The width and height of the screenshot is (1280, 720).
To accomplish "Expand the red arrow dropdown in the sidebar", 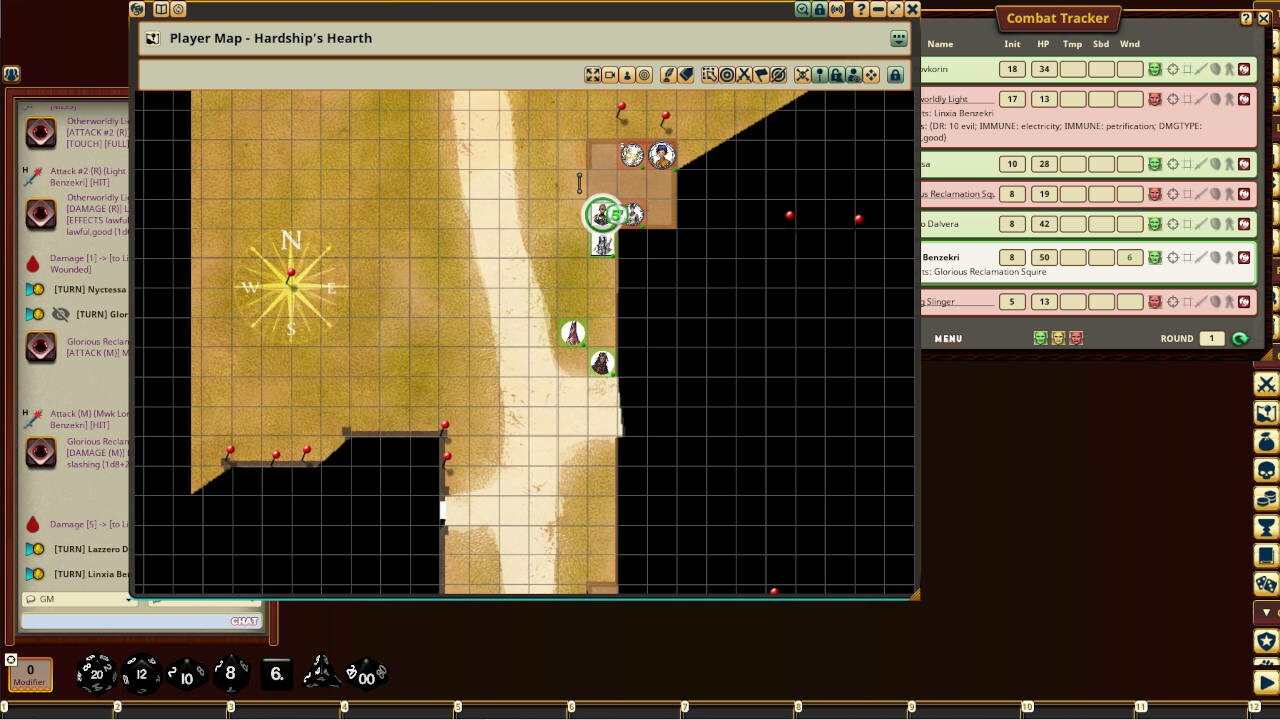I will pos(1264,611).
